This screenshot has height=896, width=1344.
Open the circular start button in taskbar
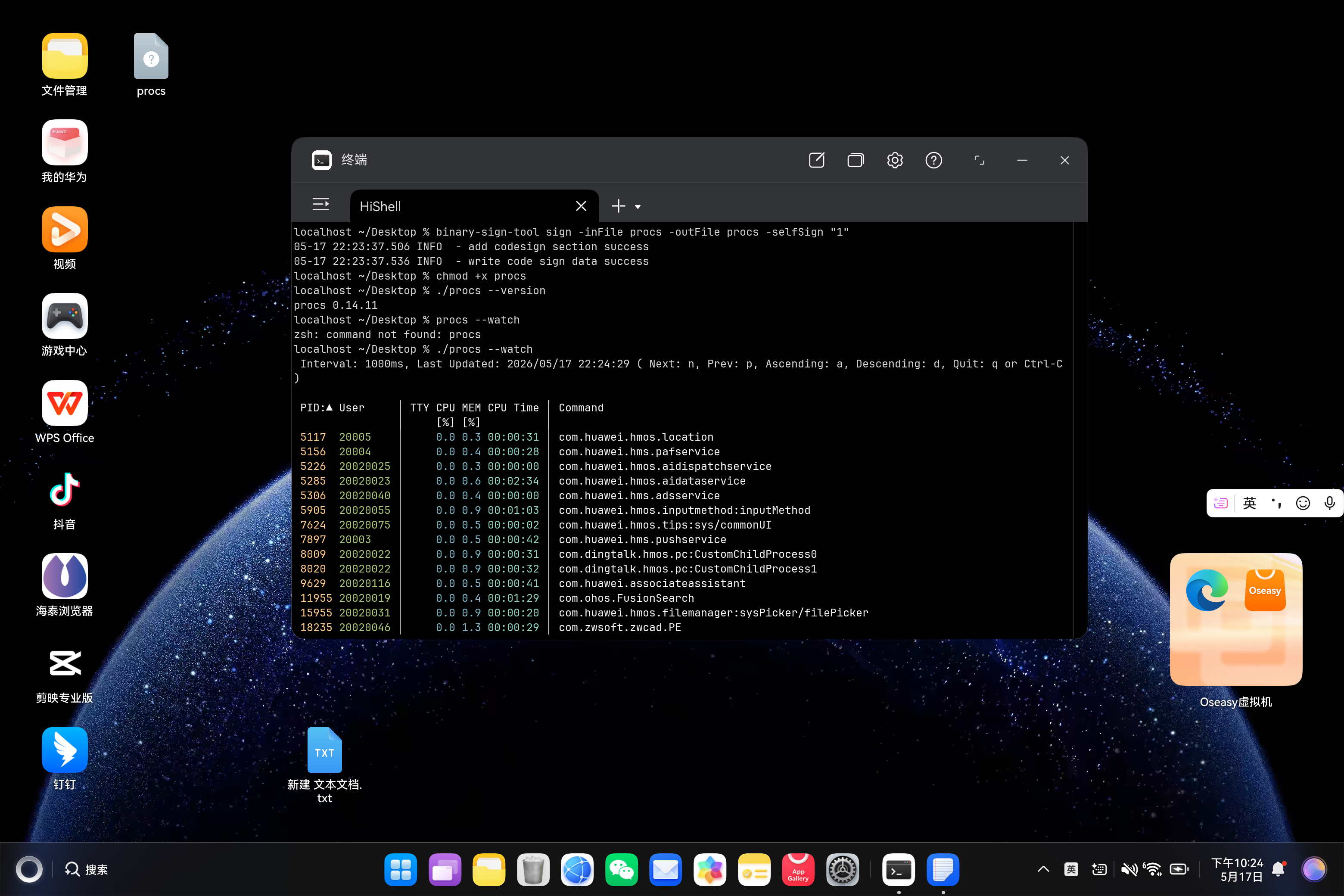29,870
